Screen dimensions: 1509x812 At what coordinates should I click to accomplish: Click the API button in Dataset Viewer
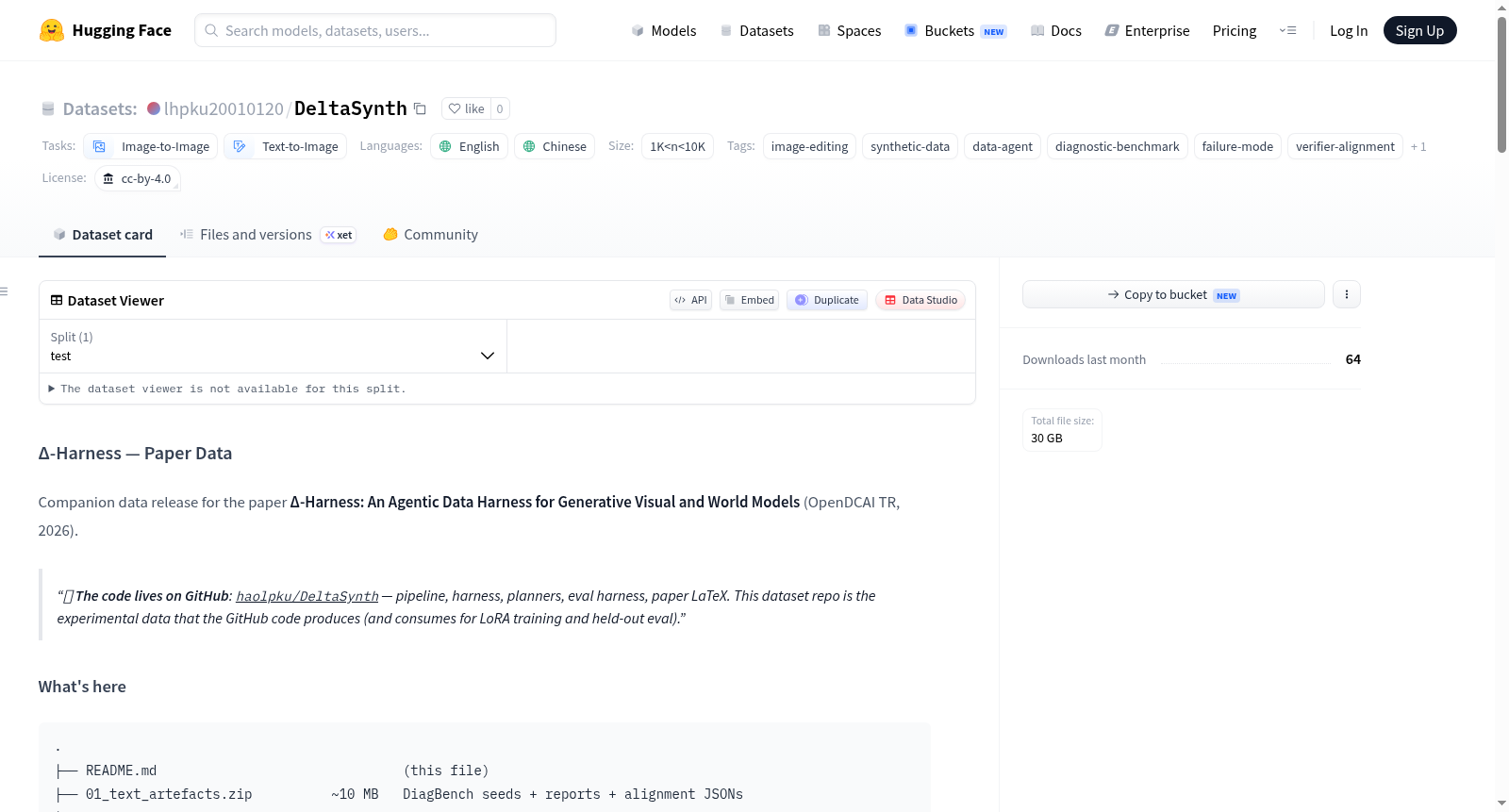pyautogui.click(x=690, y=300)
